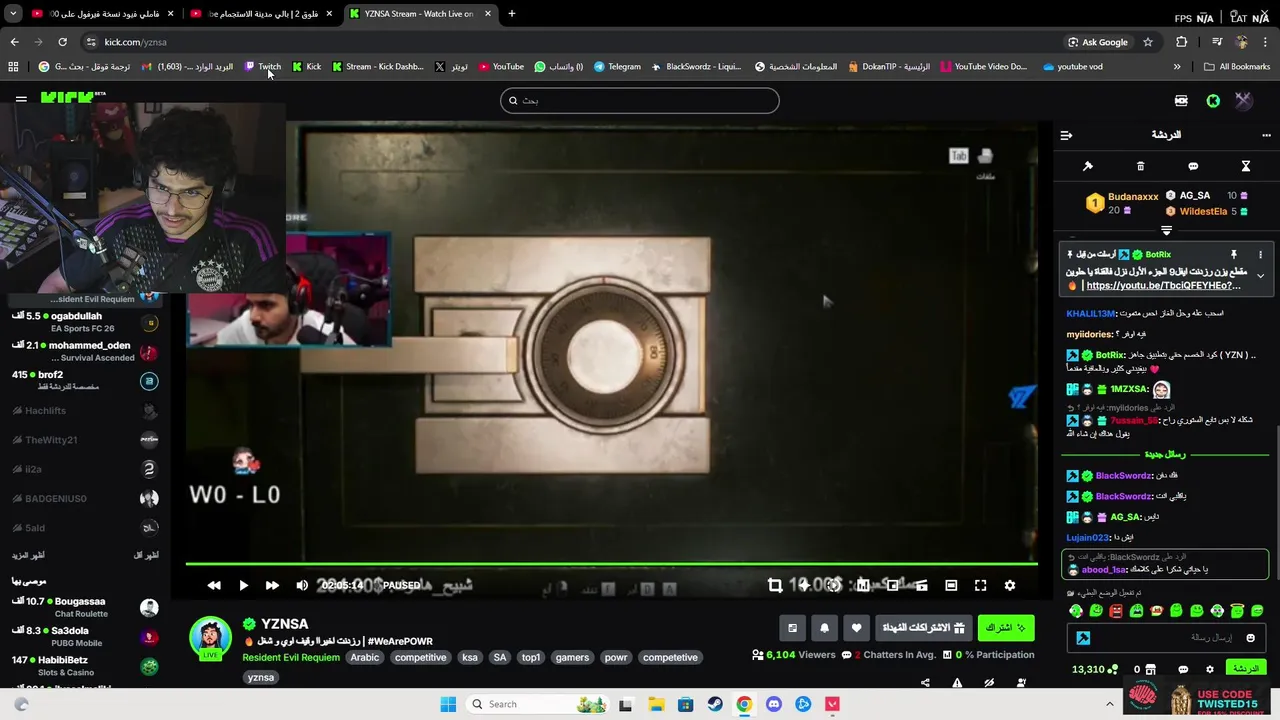1280x720 pixels.
Task: Switch the player to theater mode
Action: (x=951, y=585)
